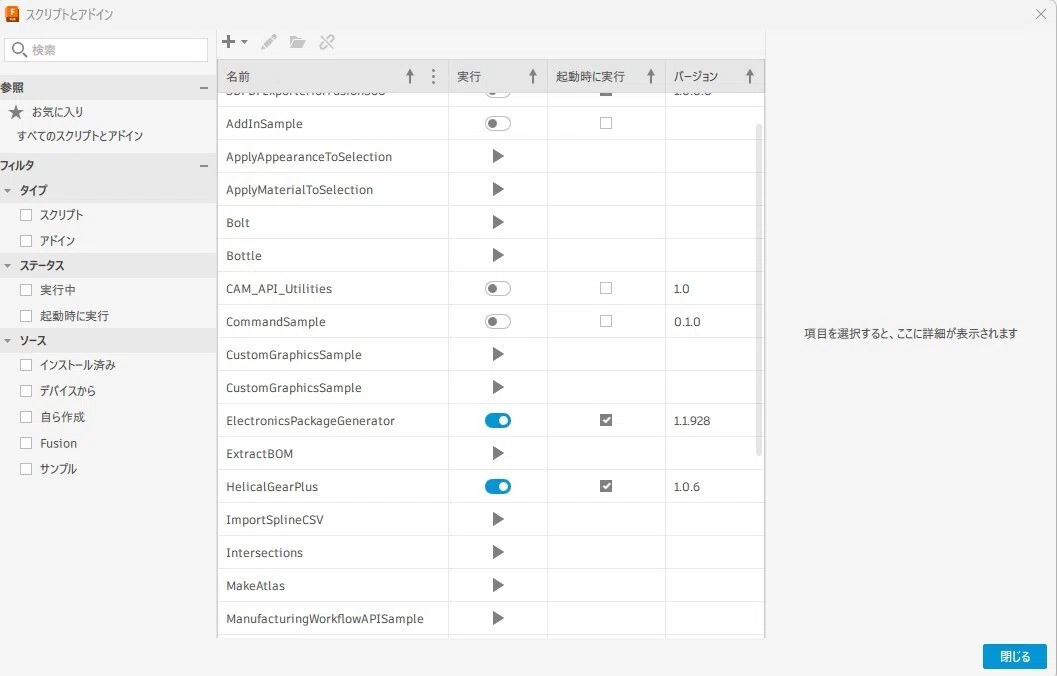The width and height of the screenshot is (1057, 676).
Task: Click the star icon beside お気に入り
Action: tap(16, 112)
